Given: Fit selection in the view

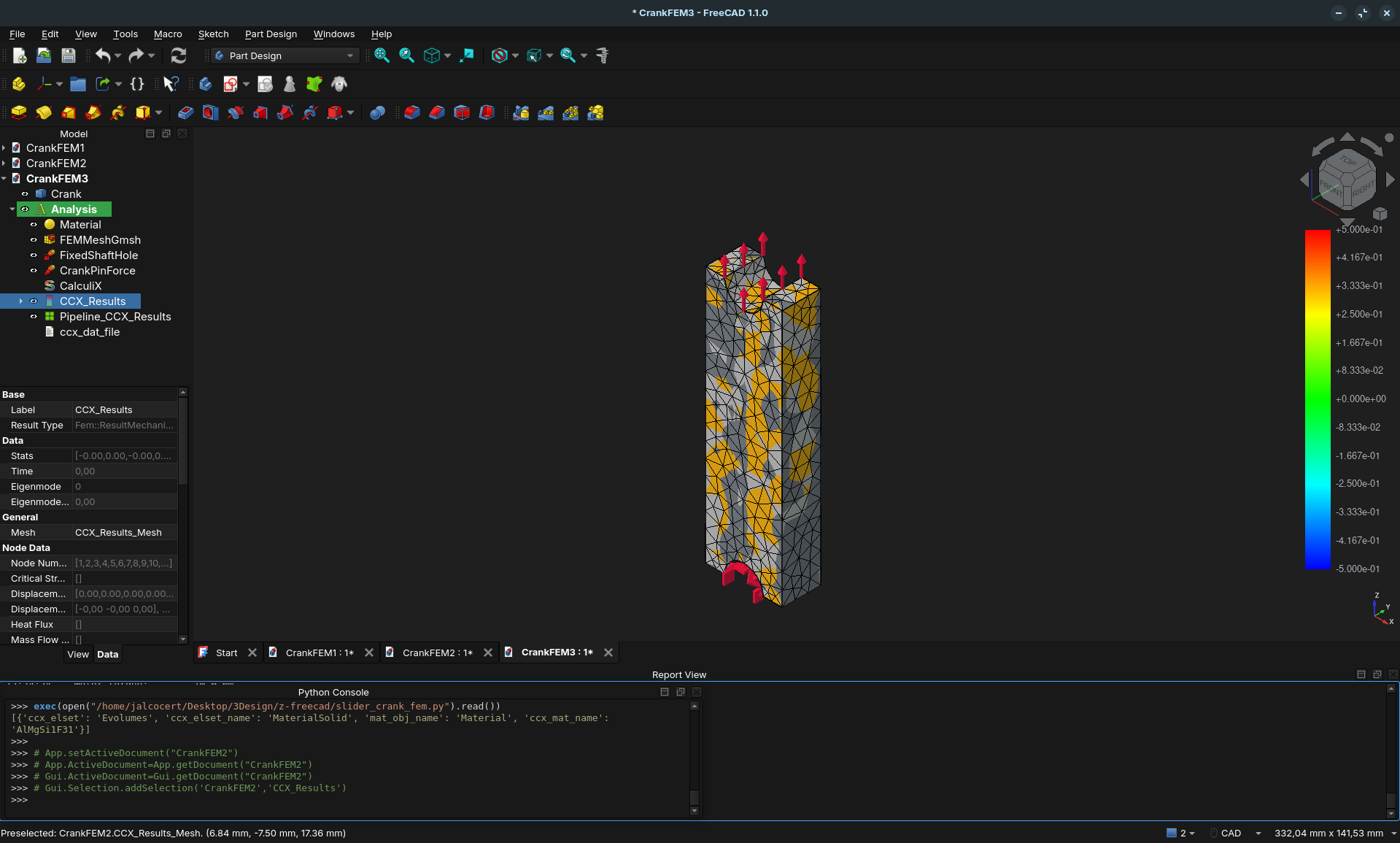Looking at the screenshot, I should [406, 55].
